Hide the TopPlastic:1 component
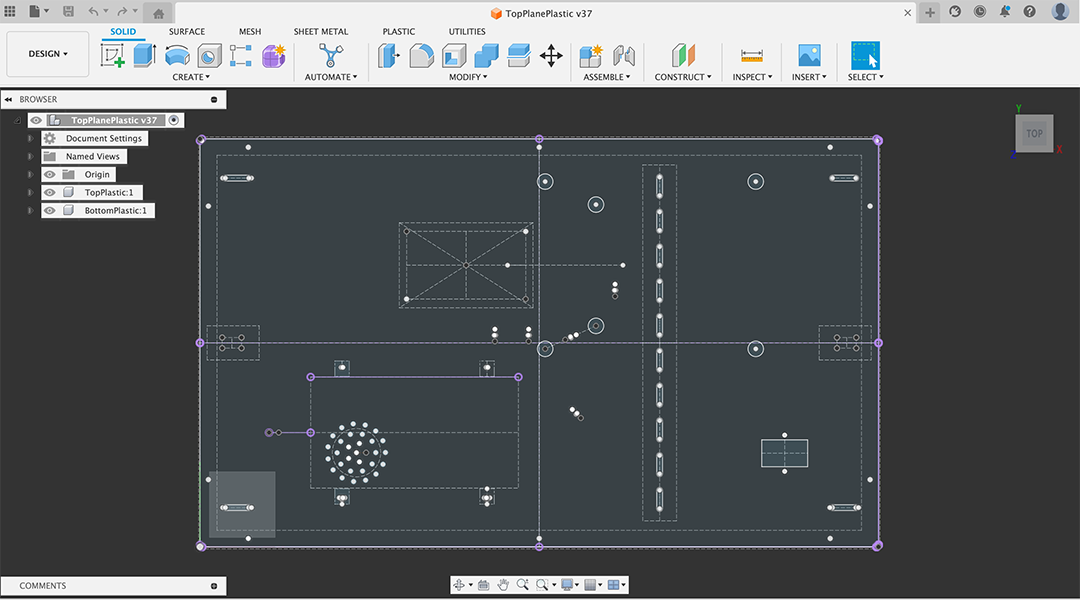Image resolution: width=1080 pixels, height=600 pixels. pos(50,193)
